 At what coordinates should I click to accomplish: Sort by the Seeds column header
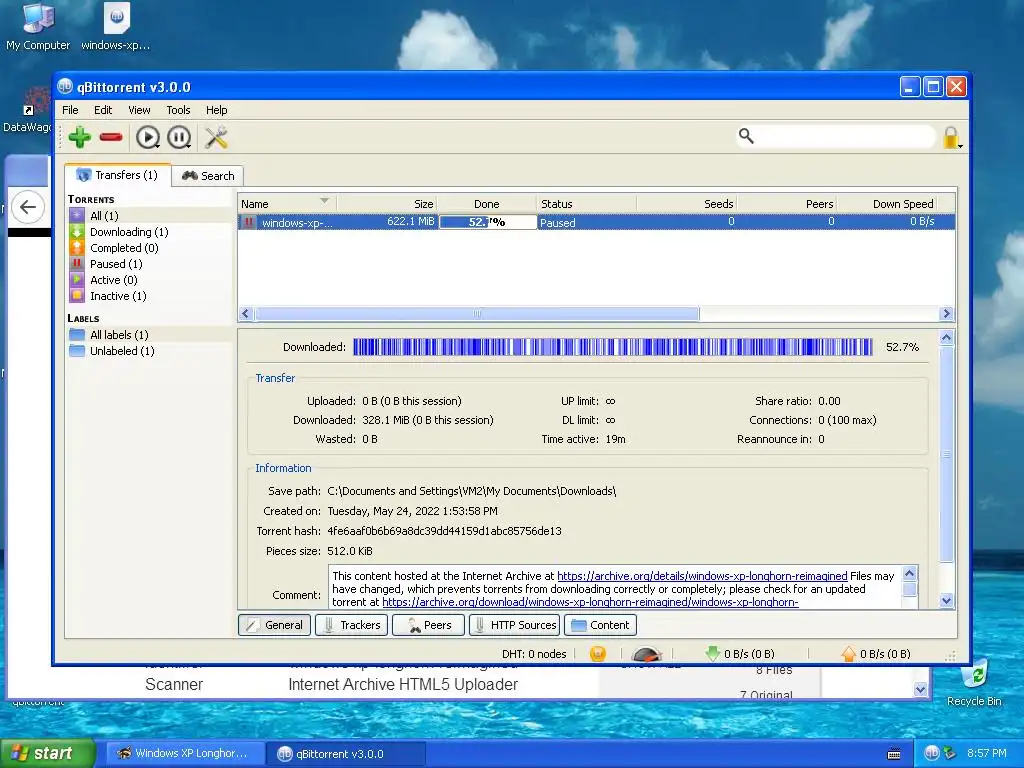(x=686, y=204)
